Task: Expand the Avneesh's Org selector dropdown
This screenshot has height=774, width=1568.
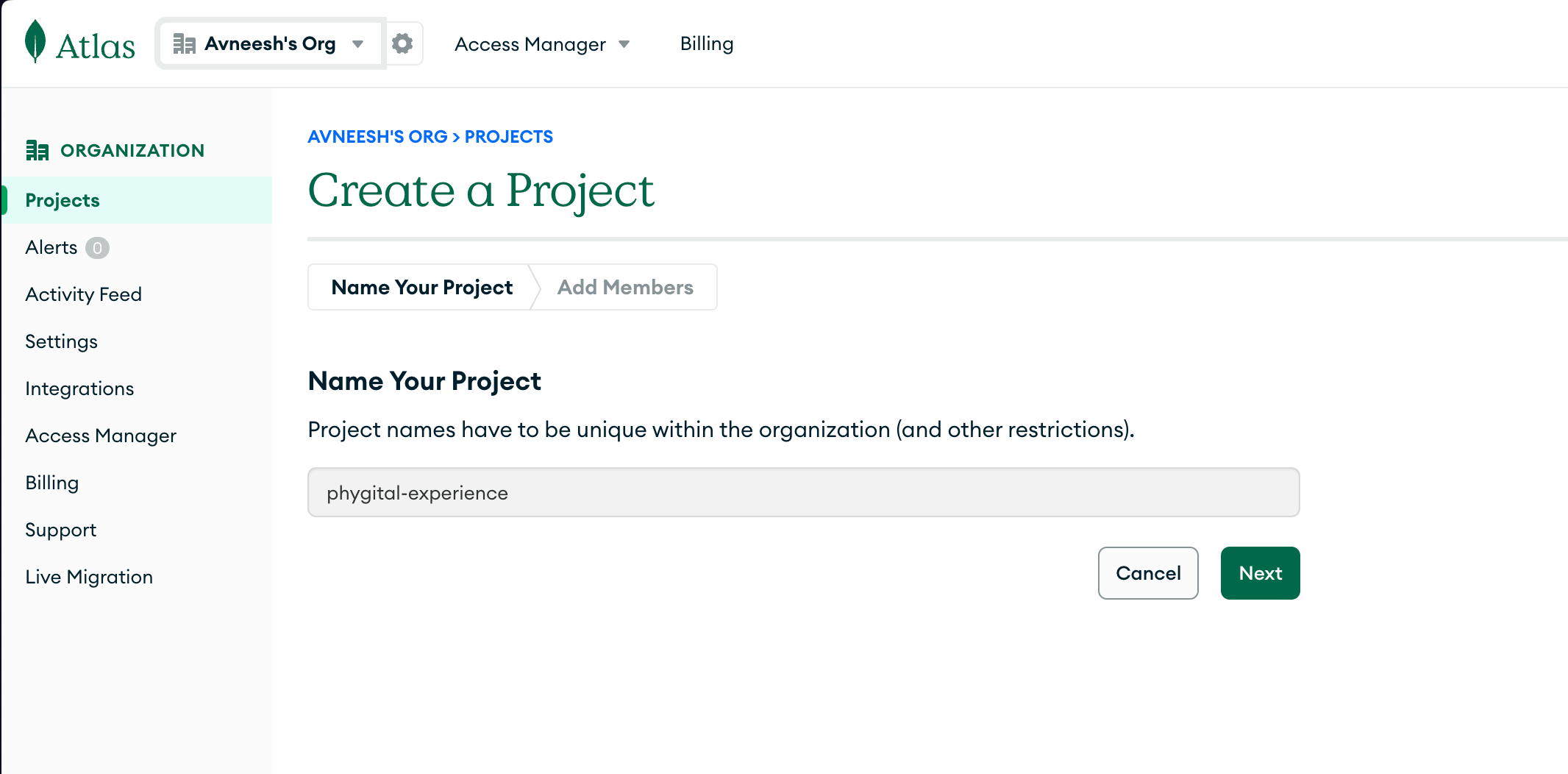Action: (358, 44)
